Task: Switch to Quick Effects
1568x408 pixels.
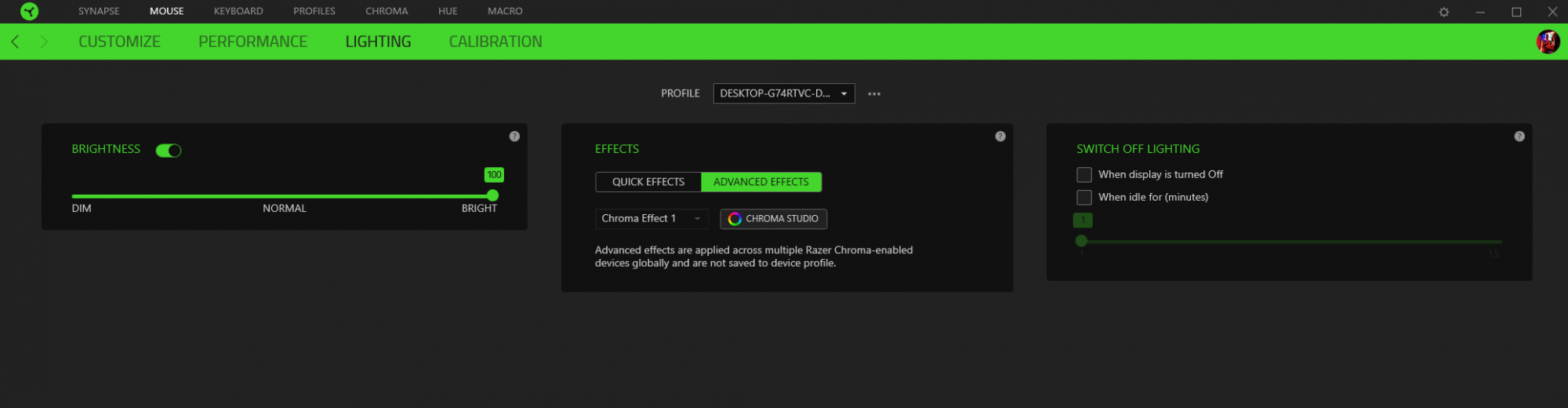Action: [x=648, y=182]
